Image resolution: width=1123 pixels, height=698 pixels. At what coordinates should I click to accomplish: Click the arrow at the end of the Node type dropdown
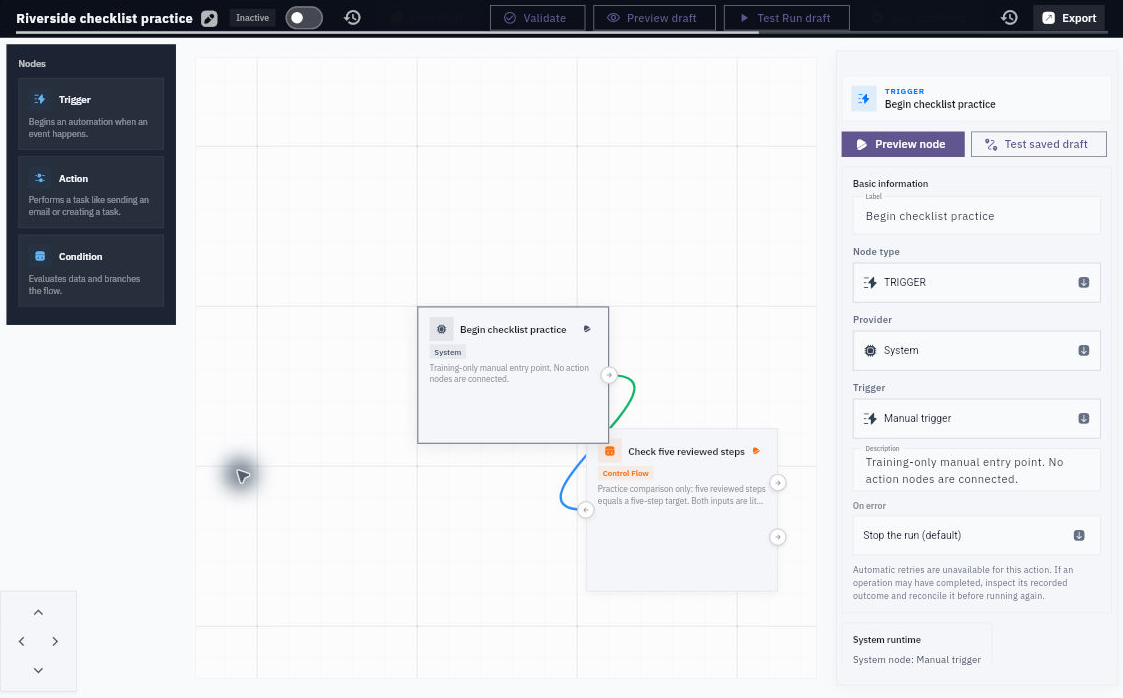[x=1084, y=282]
